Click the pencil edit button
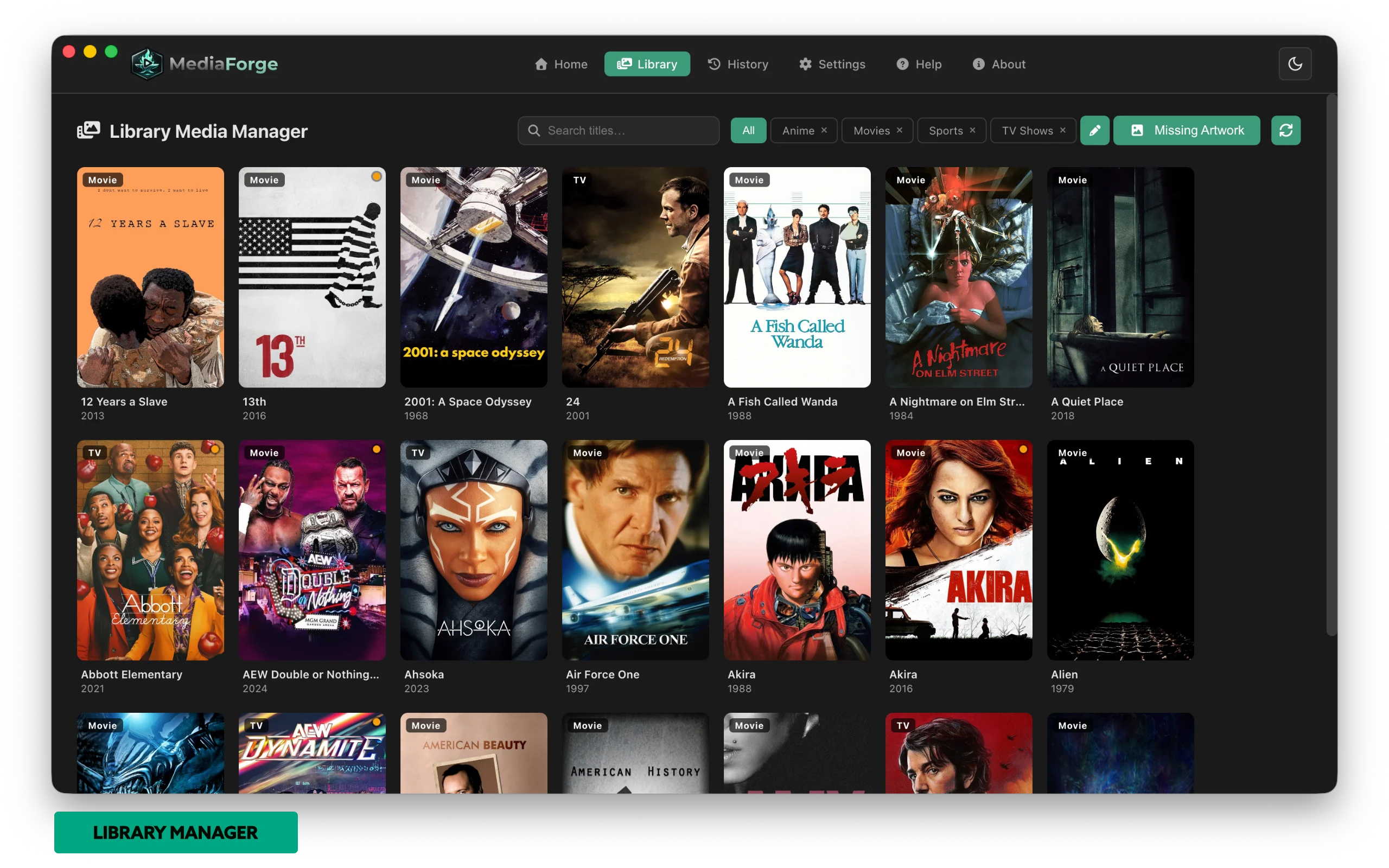 click(x=1094, y=130)
